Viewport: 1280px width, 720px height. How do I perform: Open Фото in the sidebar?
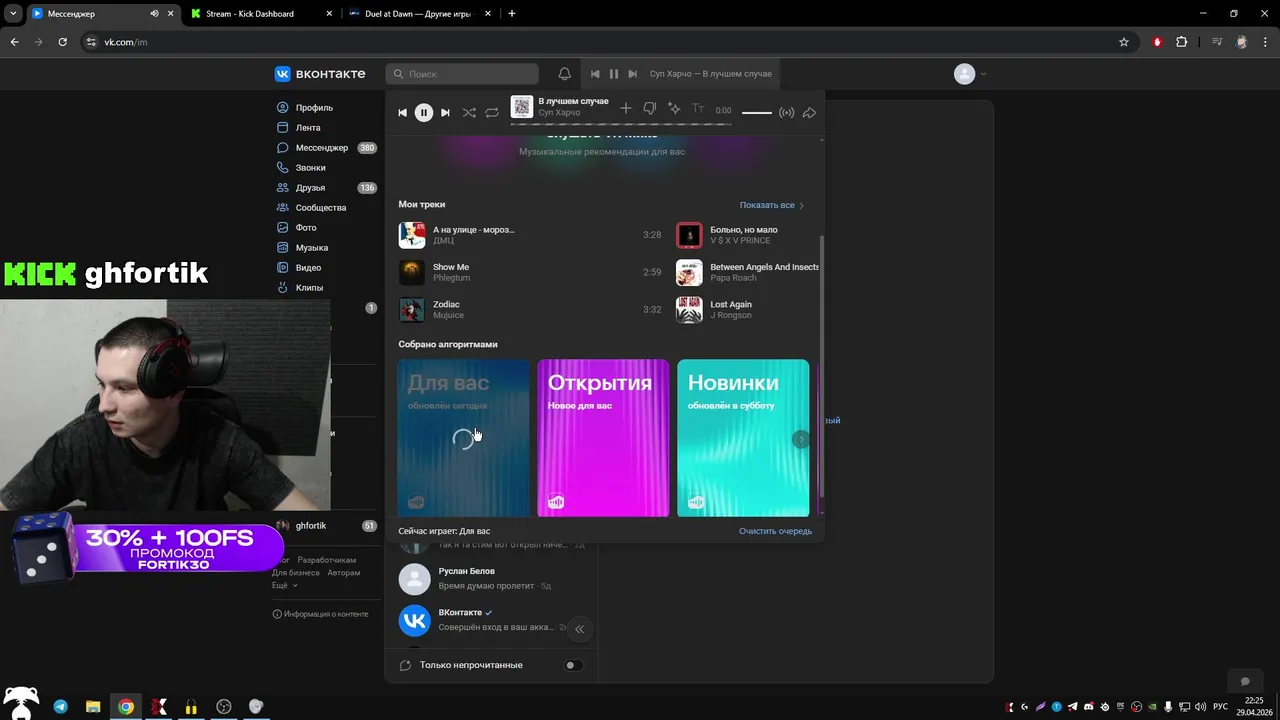(x=306, y=227)
